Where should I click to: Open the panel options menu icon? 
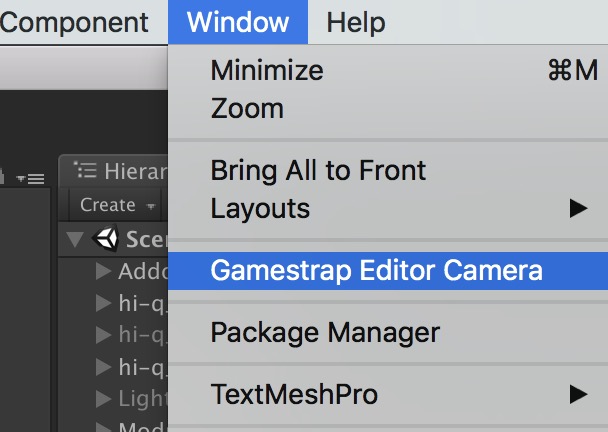click(30, 179)
